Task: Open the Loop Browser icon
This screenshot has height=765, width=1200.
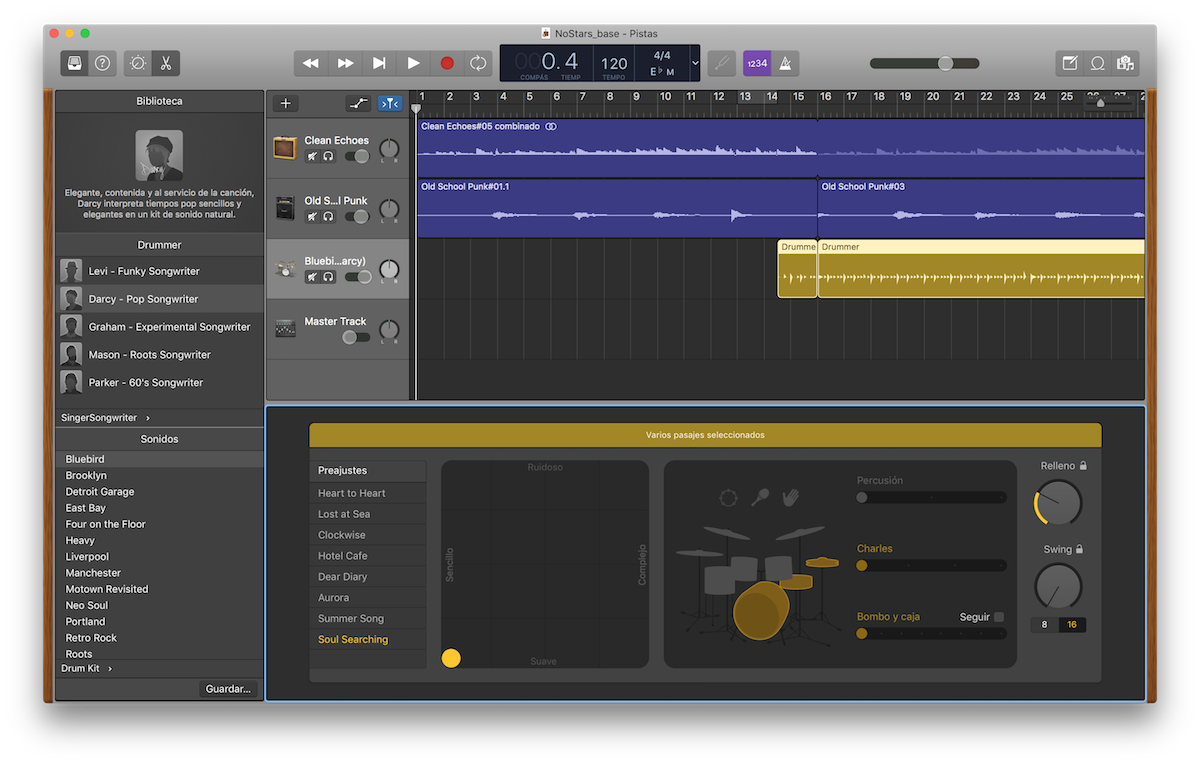Action: pos(1097,63)
